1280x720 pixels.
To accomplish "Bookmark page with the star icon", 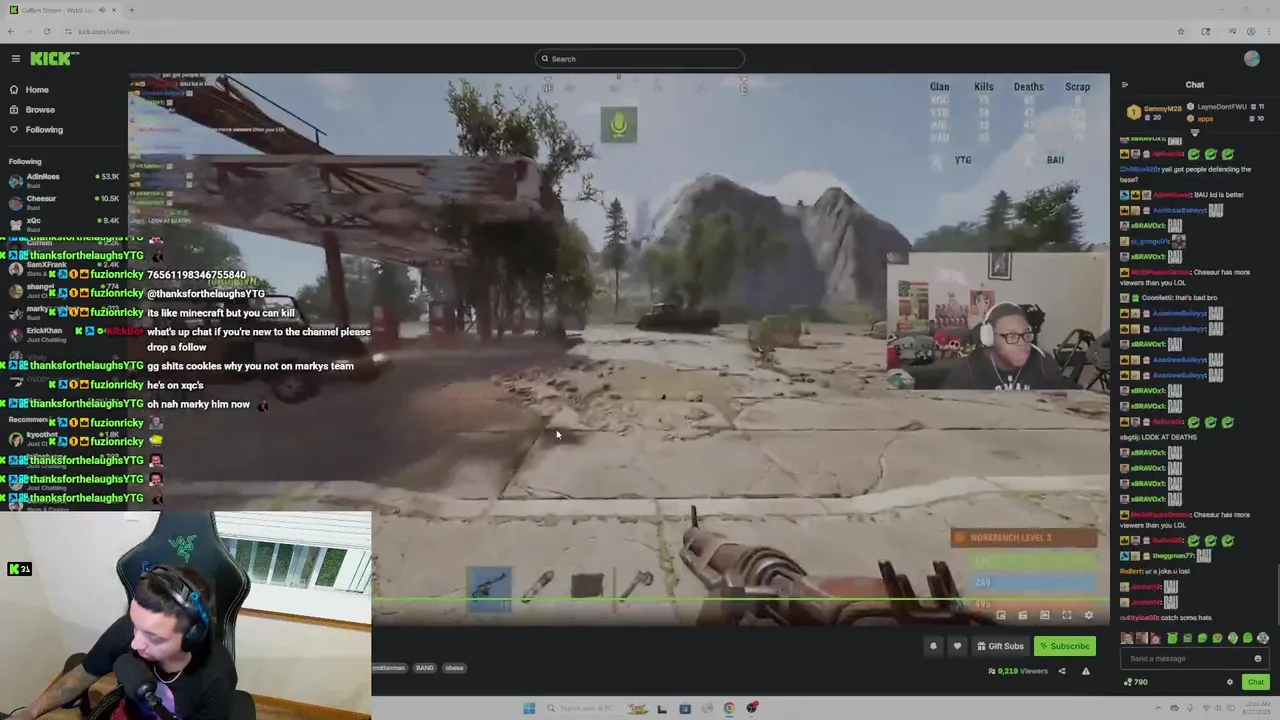I will tap(1181, 31).
